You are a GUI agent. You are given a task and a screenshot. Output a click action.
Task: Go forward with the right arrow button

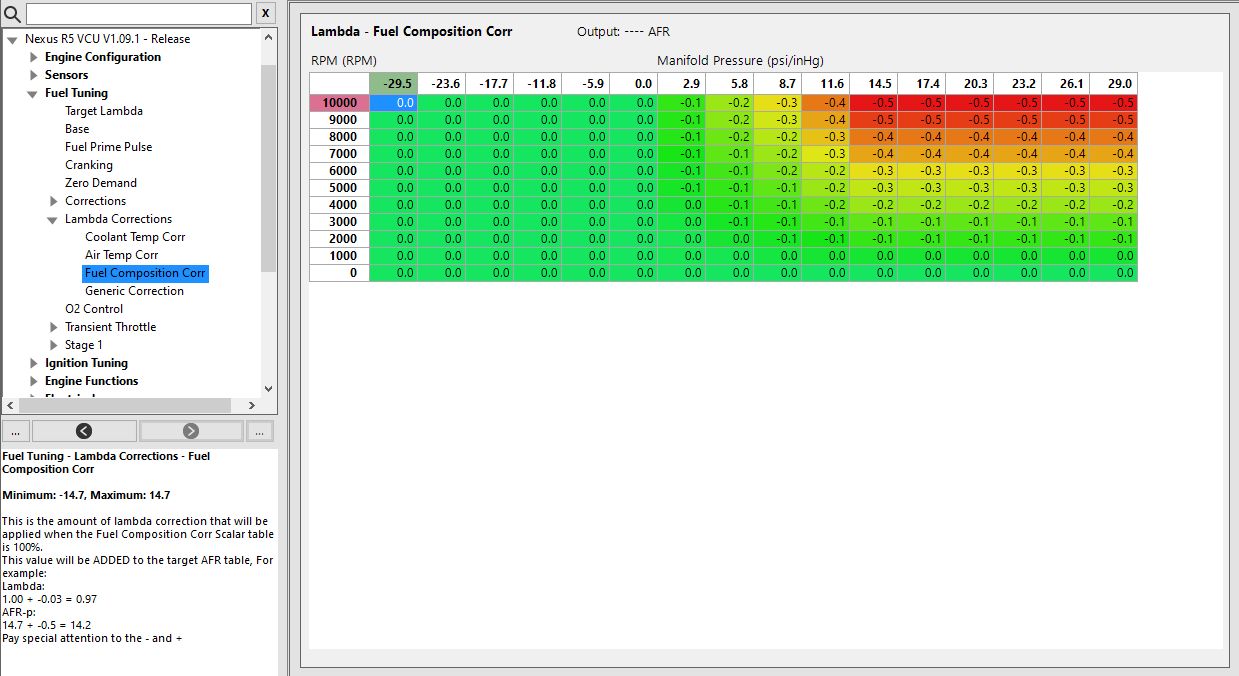191,431
